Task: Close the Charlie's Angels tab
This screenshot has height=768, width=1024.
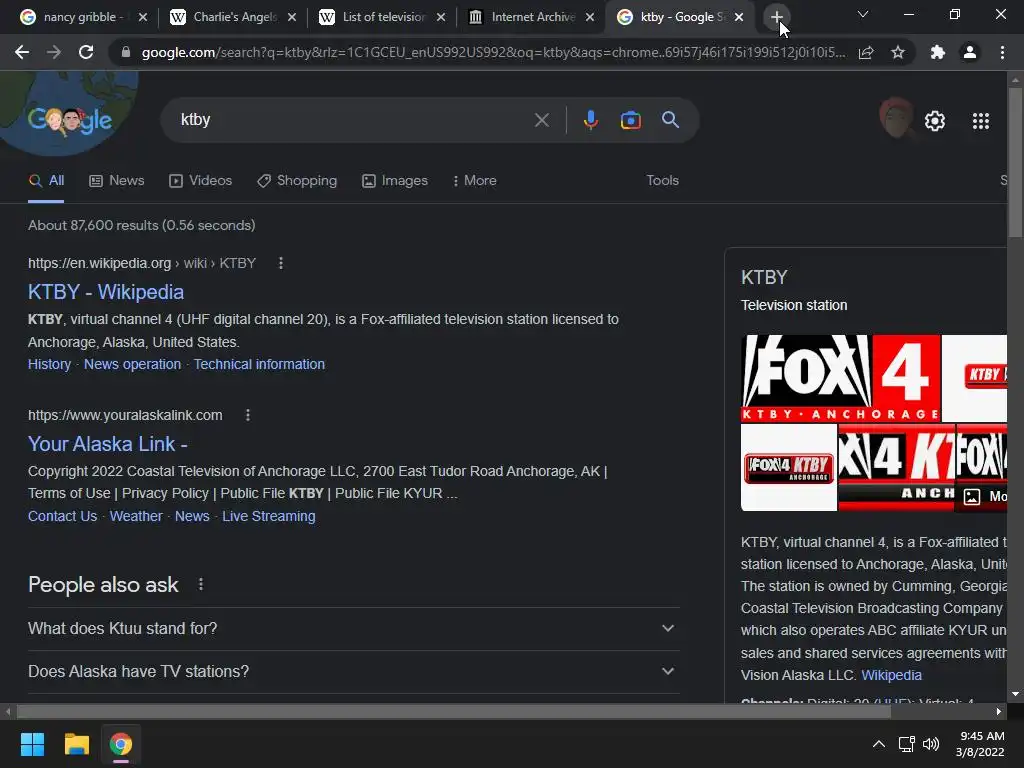Action: coord(292,17)
